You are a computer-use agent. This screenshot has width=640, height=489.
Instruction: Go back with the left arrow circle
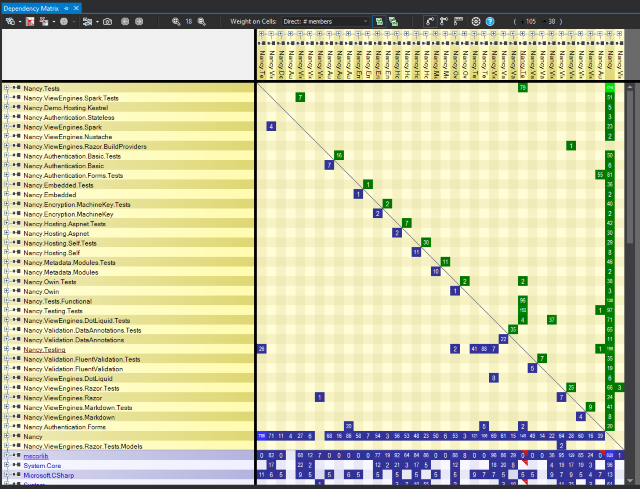point(125,21)
